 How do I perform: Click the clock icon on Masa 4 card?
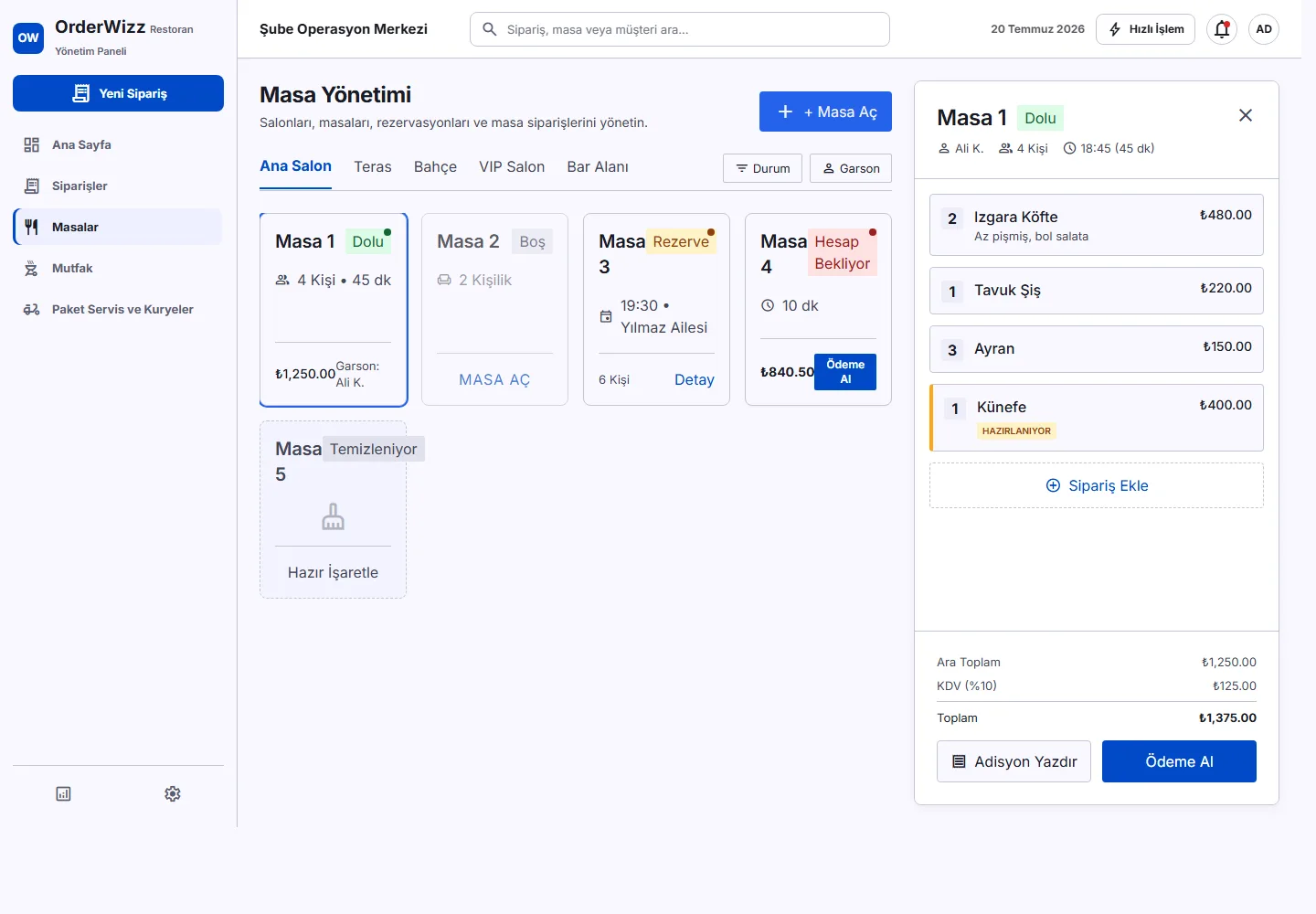(x=768, y=305)
